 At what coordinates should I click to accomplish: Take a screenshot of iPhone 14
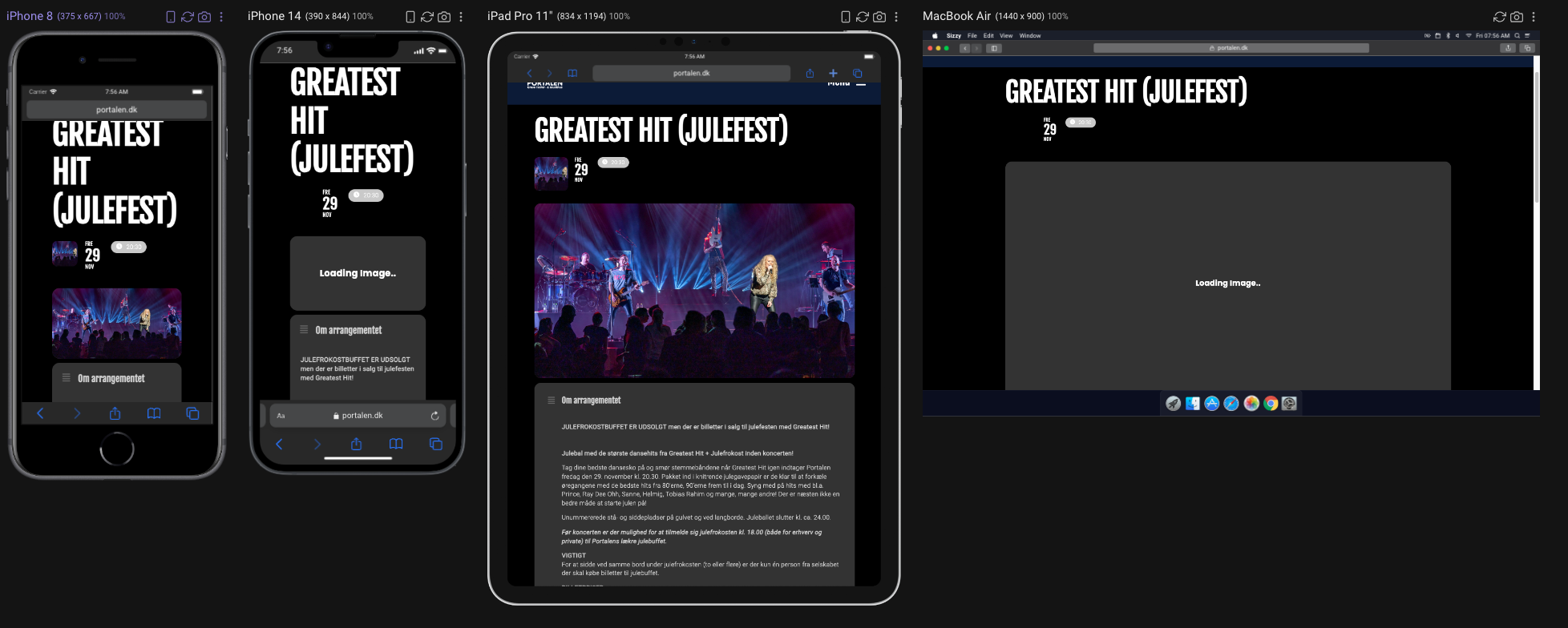pyautogui.click(x=444, y=17)
